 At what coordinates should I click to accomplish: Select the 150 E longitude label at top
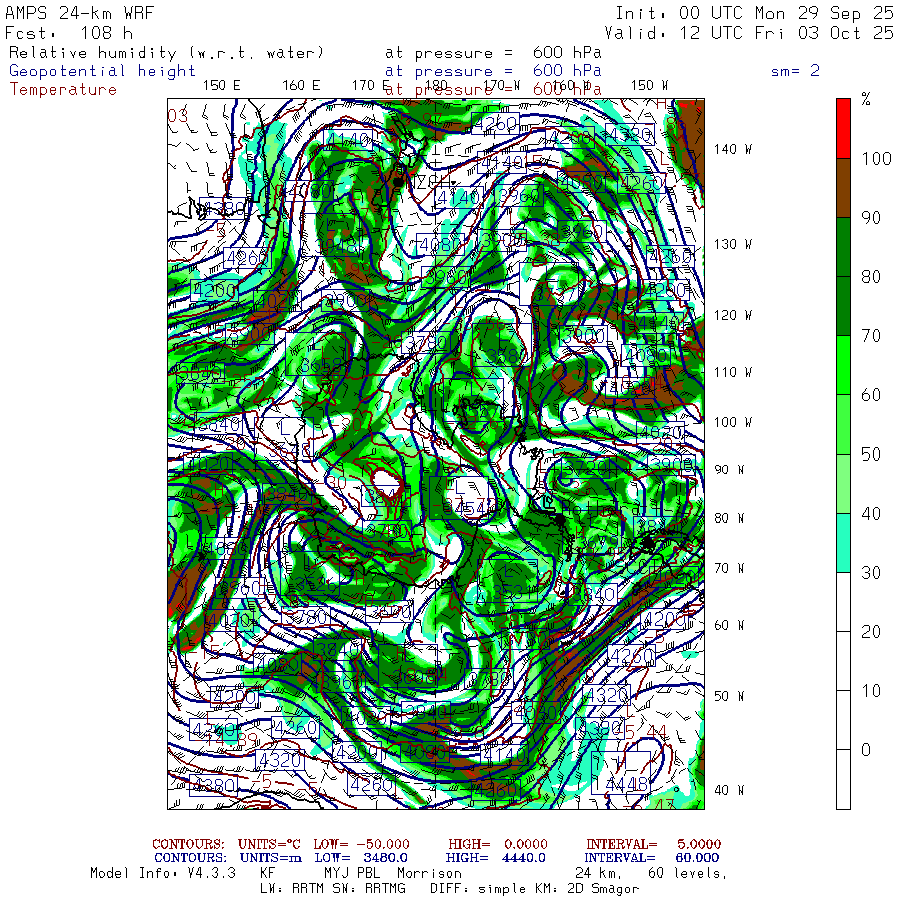(222, 86)
